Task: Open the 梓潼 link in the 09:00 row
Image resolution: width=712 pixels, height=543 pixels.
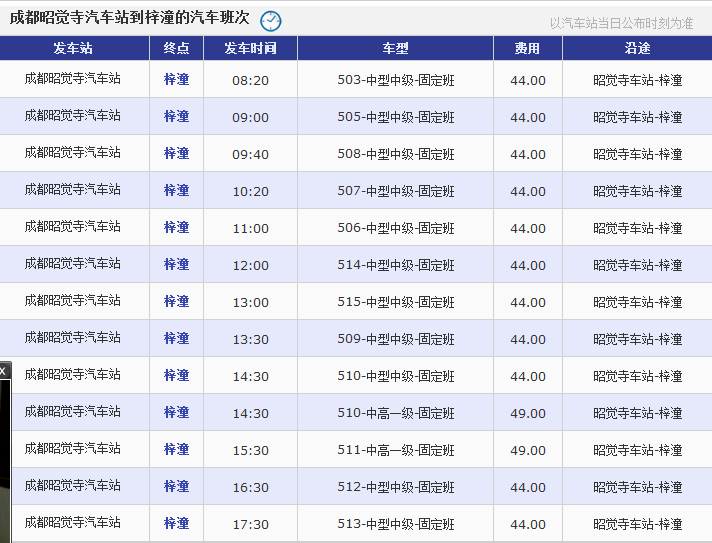Action: [x=177, y=117]
